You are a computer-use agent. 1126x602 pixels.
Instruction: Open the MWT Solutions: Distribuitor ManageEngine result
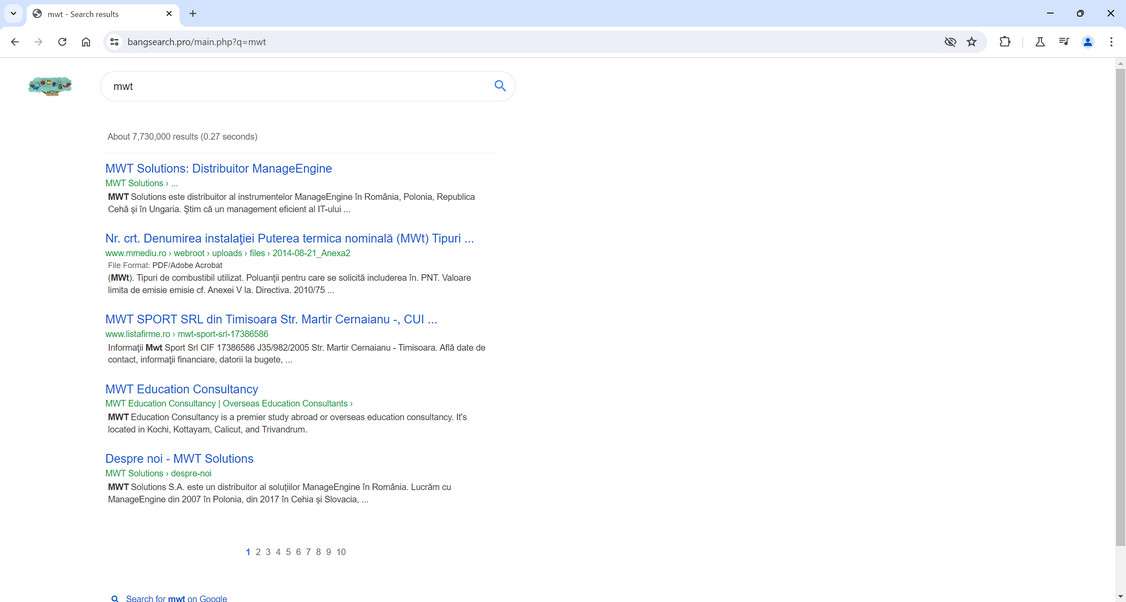218,168
